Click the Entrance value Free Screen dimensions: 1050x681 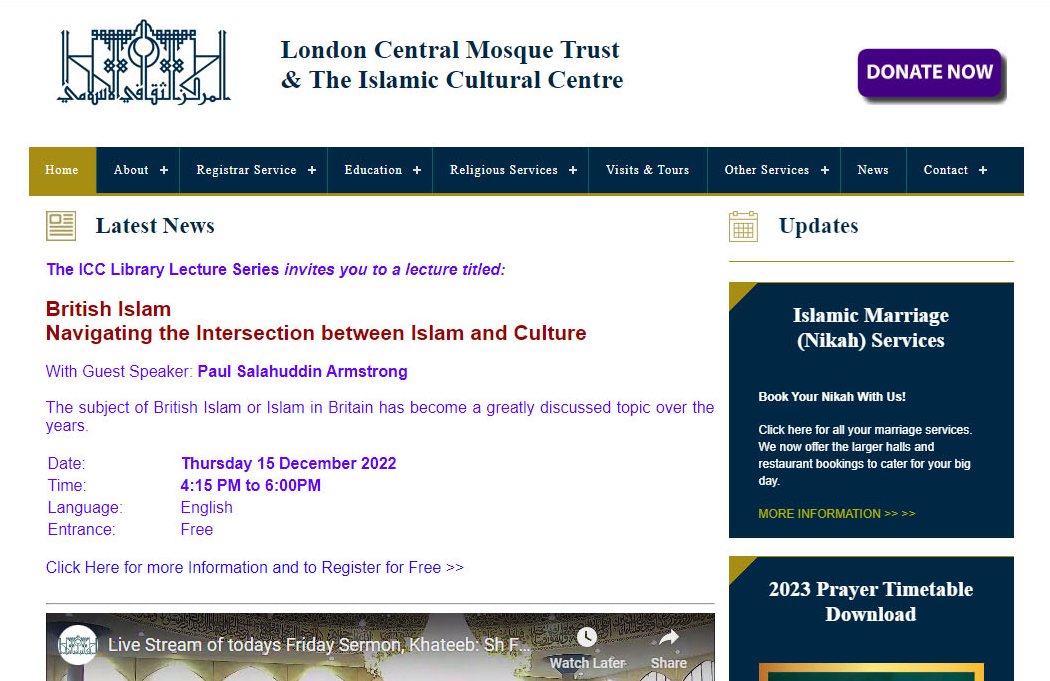[197, 530]
